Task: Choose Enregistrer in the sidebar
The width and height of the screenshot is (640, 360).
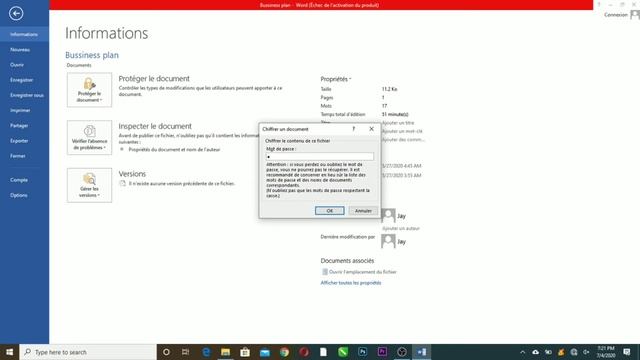Action: point(22,80)
